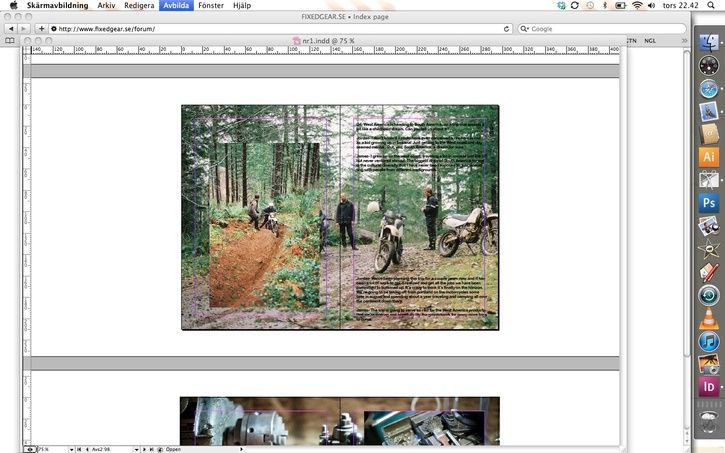Viewport: 725px width, 453px height.
Task: Open the Fönster menu
Action: [211, 5]
